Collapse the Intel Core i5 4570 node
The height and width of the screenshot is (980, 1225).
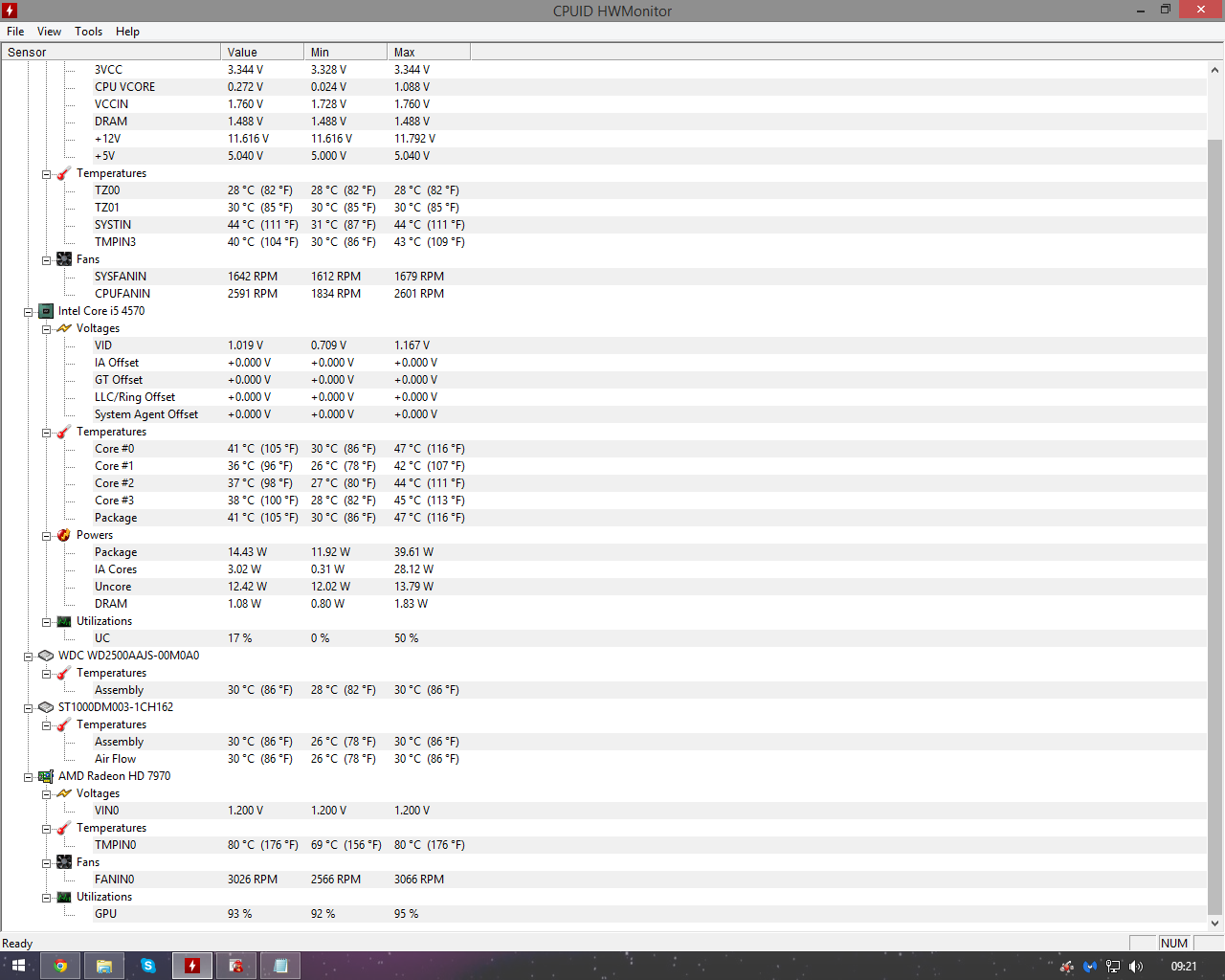point(28,312)
